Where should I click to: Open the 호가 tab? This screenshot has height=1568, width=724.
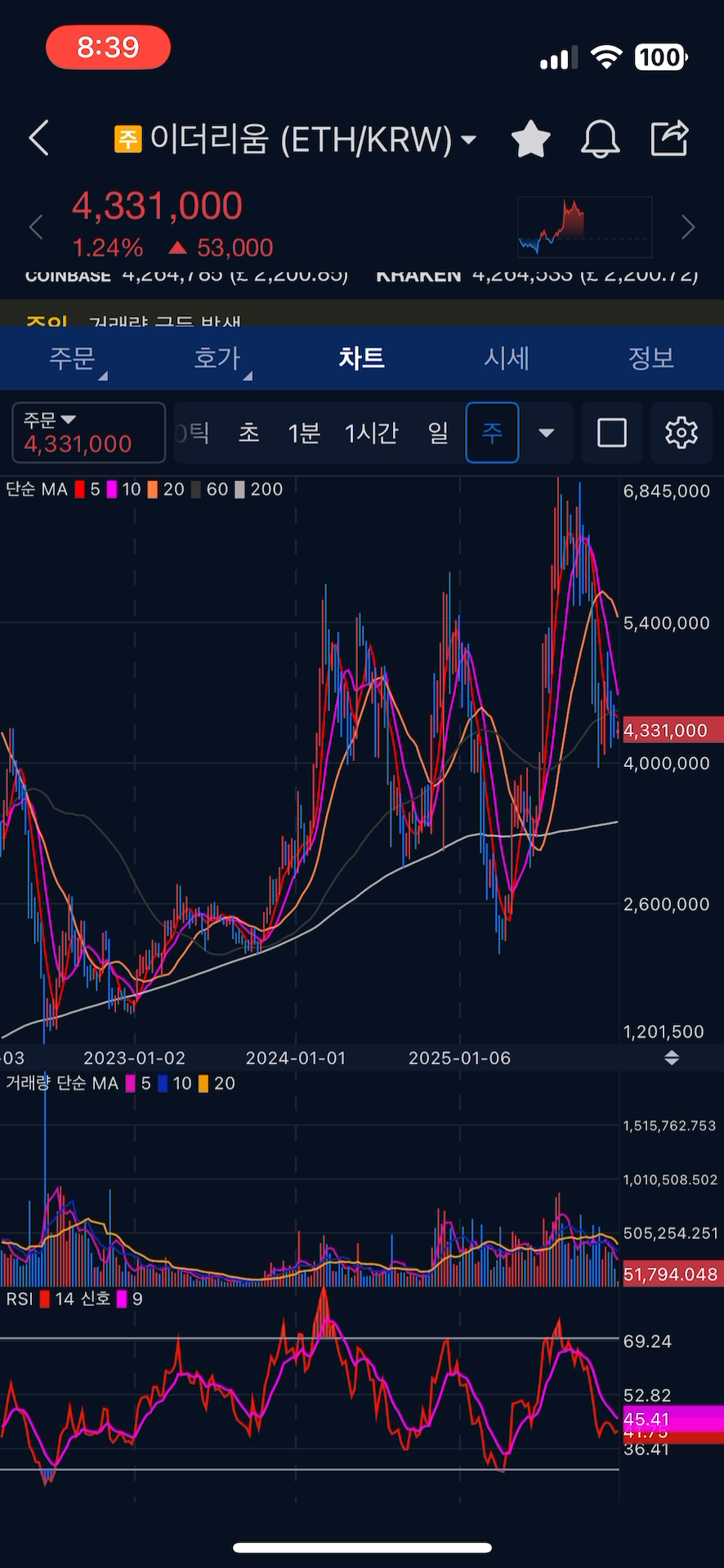point(217,358)
